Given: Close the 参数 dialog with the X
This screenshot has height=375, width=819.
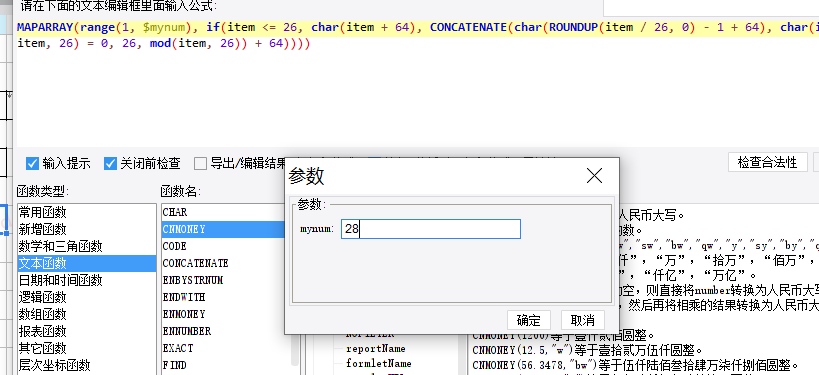Looking at the screenshot, I should 594,176.
